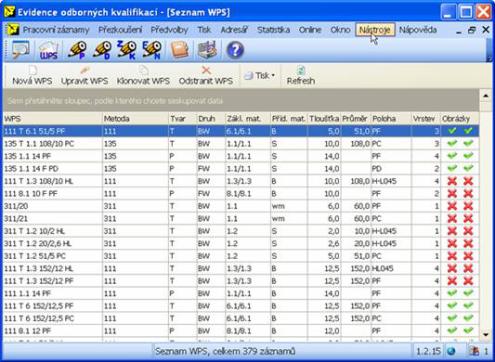Screen dimensions: 495x362
Task: Open the Online menu
Action: (310, 30)
